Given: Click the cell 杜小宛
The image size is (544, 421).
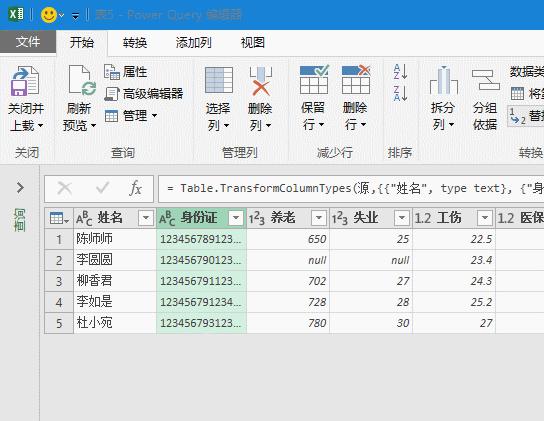Looking at the screenshot, I should (115, 323).
